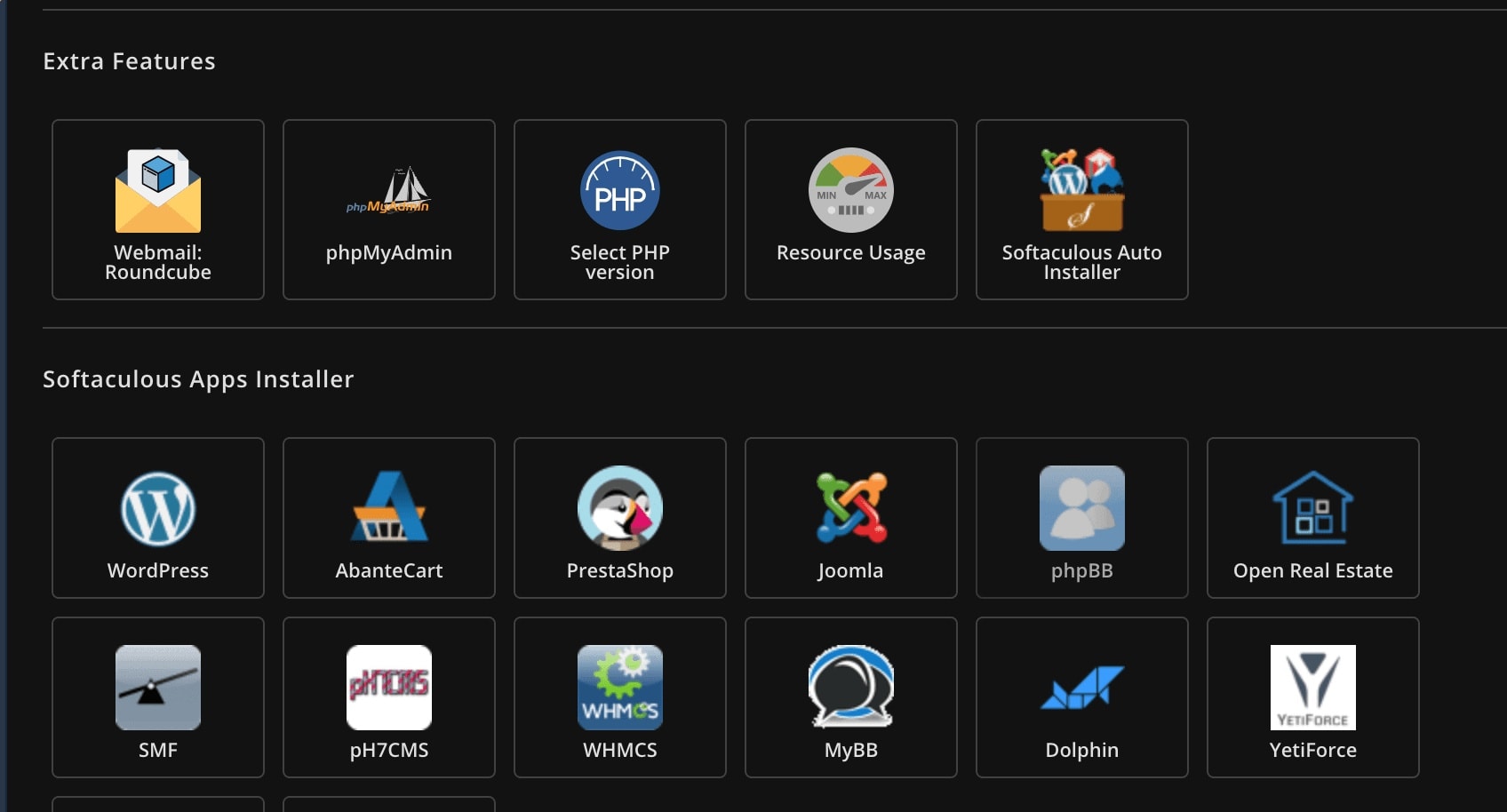Click the 'phpMyAdmin' text label
Viewport: 1507px width, 812px height.
point(389,253)
